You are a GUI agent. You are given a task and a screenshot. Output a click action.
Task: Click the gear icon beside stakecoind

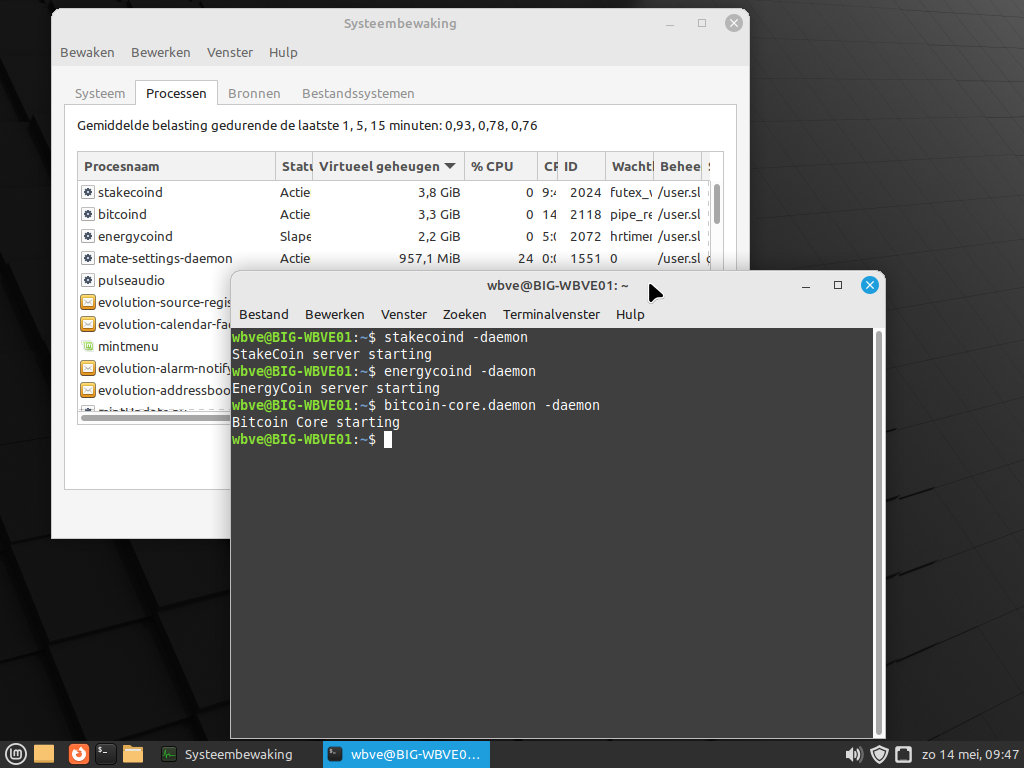88,192
